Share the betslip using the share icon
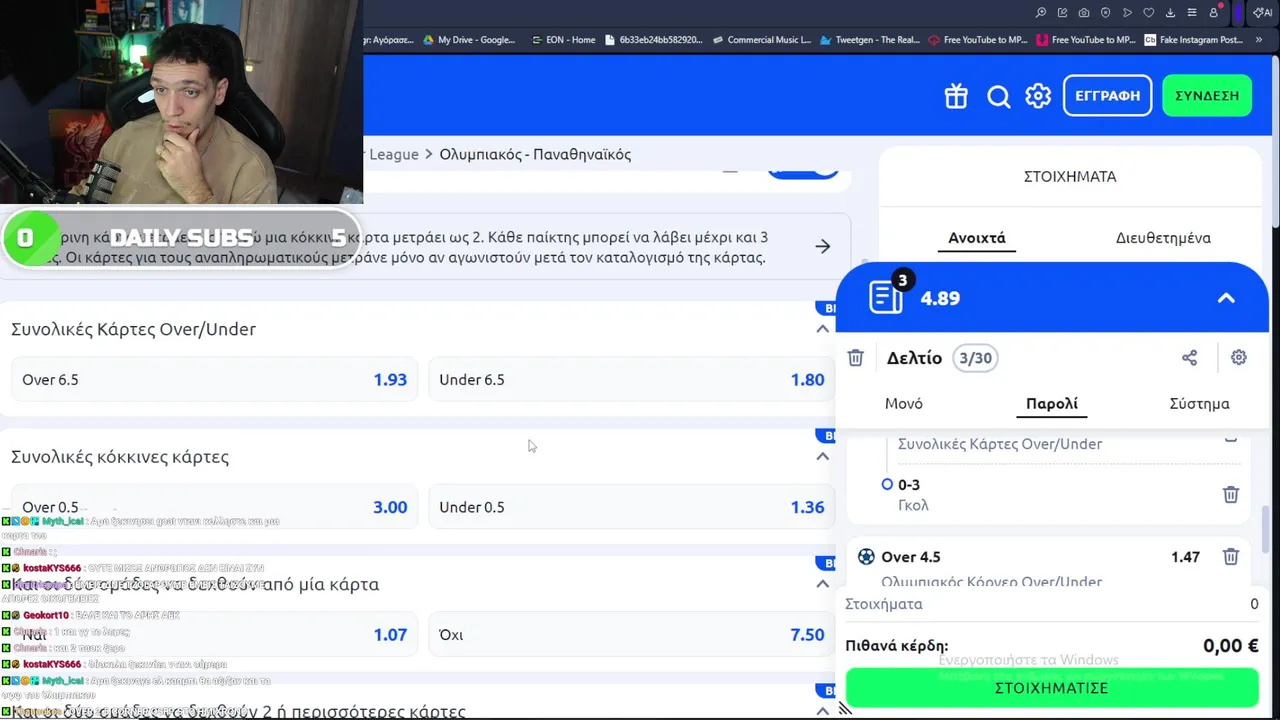Image resolution: width=1280 pixels, height=720 pixels. (1189, 358)
